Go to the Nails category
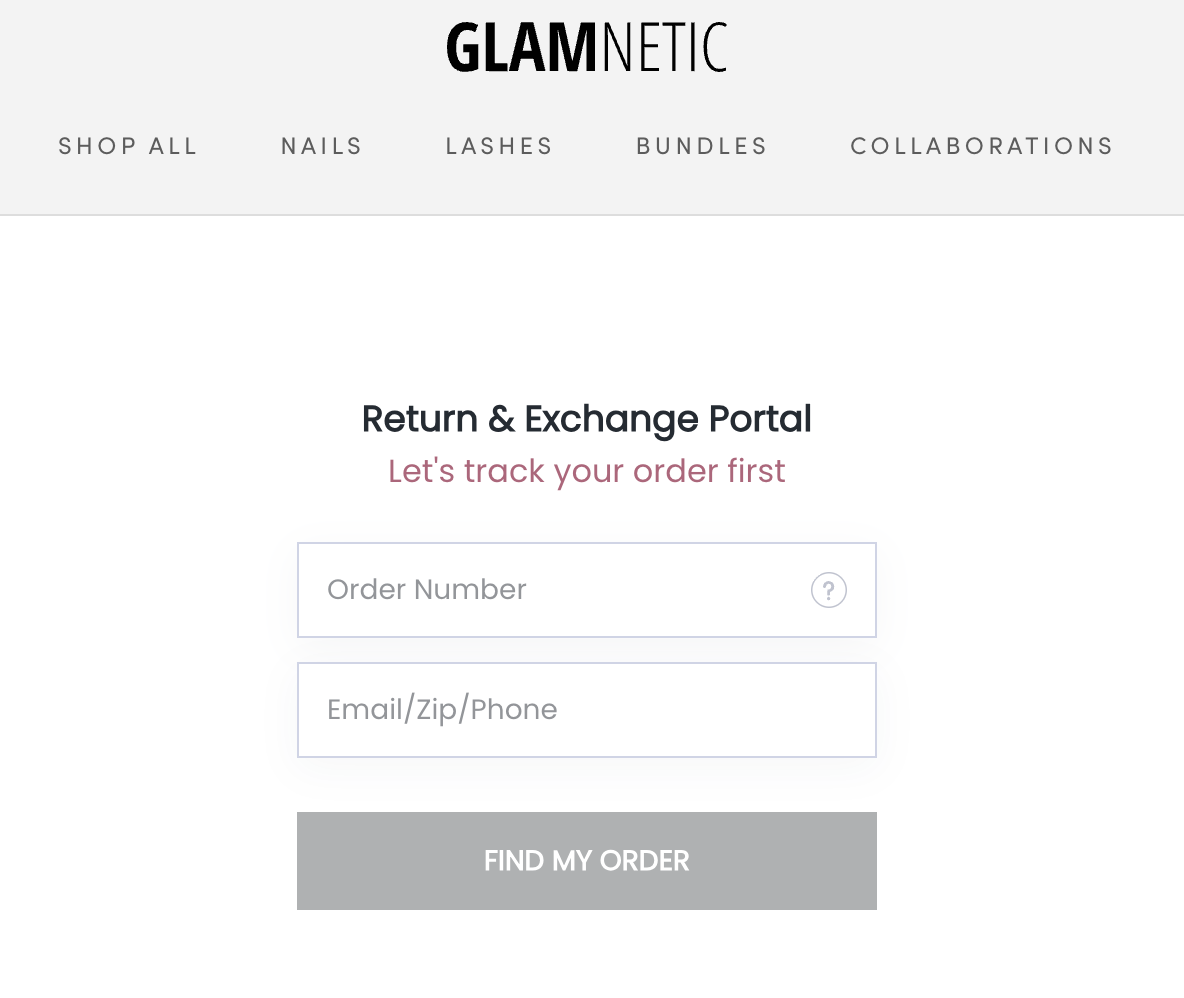This screenshot has height=998, width=1184. coord(322,146)
